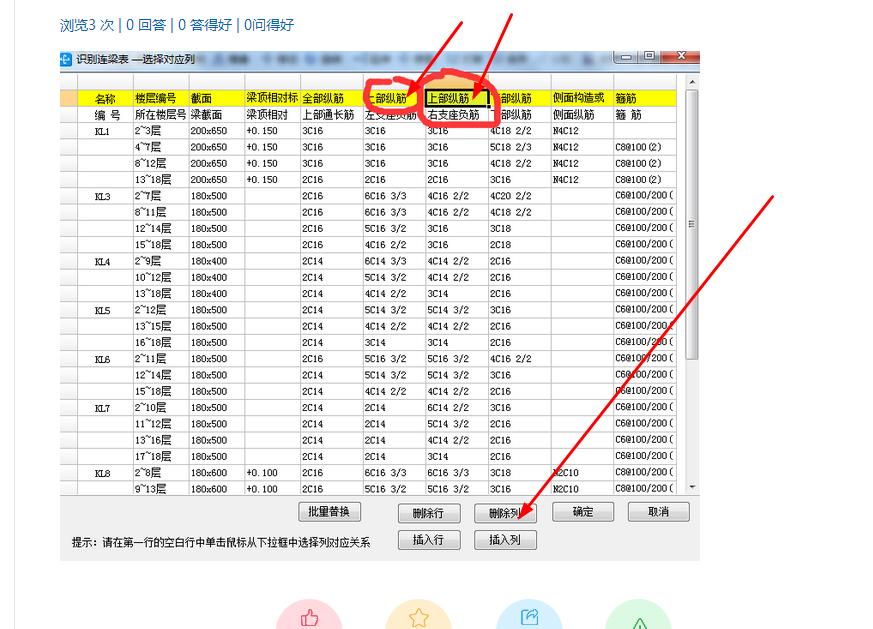Click the row header left of KL1
This screenshot has height=629, width=873.
click(68, 131)
